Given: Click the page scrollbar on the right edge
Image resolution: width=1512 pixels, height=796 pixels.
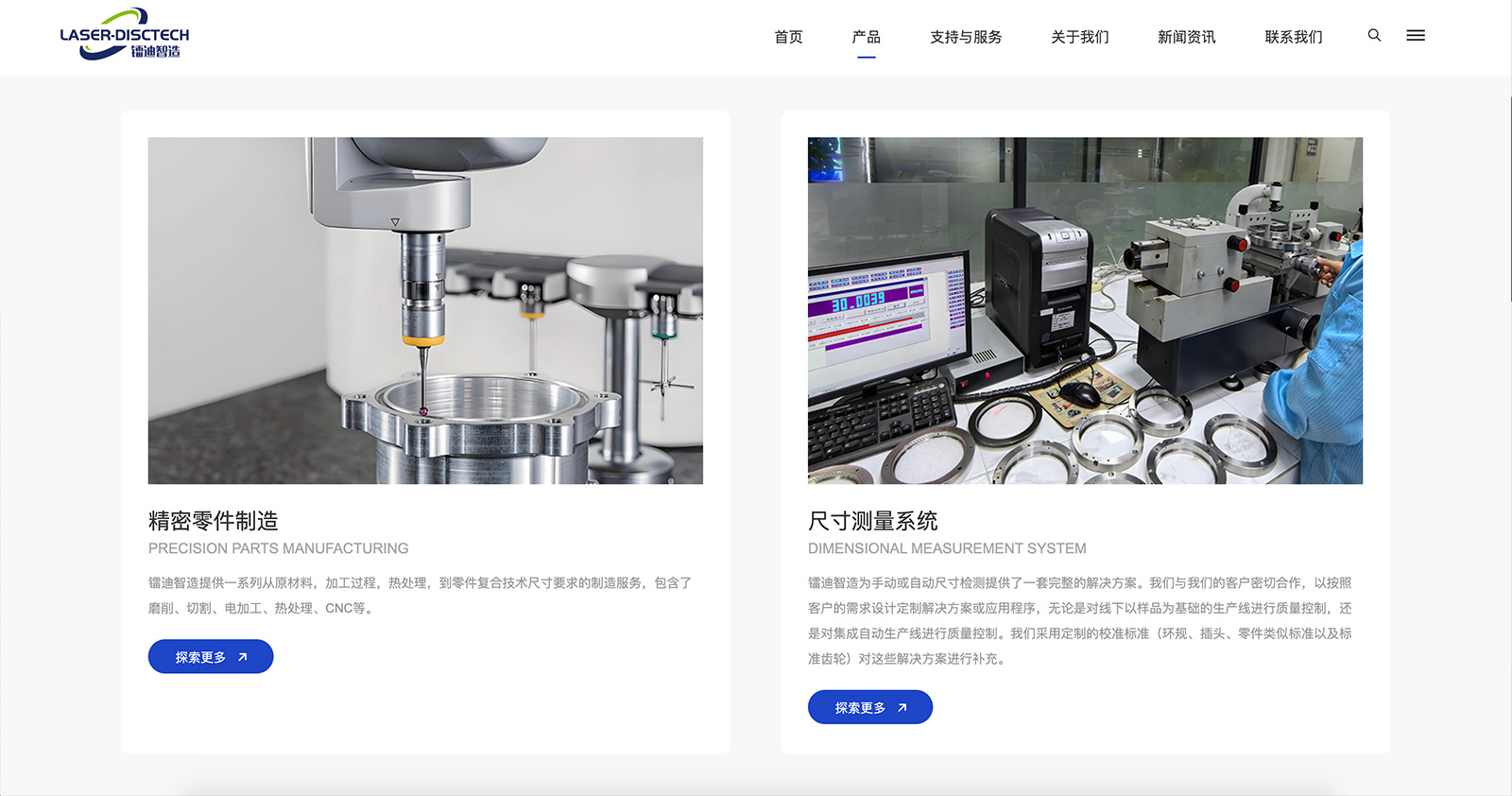Looking at the screenshot, I should point(1508,199).
